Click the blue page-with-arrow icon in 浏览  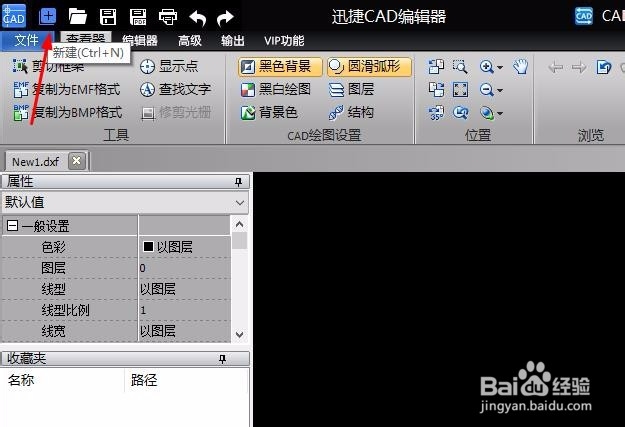603,67
